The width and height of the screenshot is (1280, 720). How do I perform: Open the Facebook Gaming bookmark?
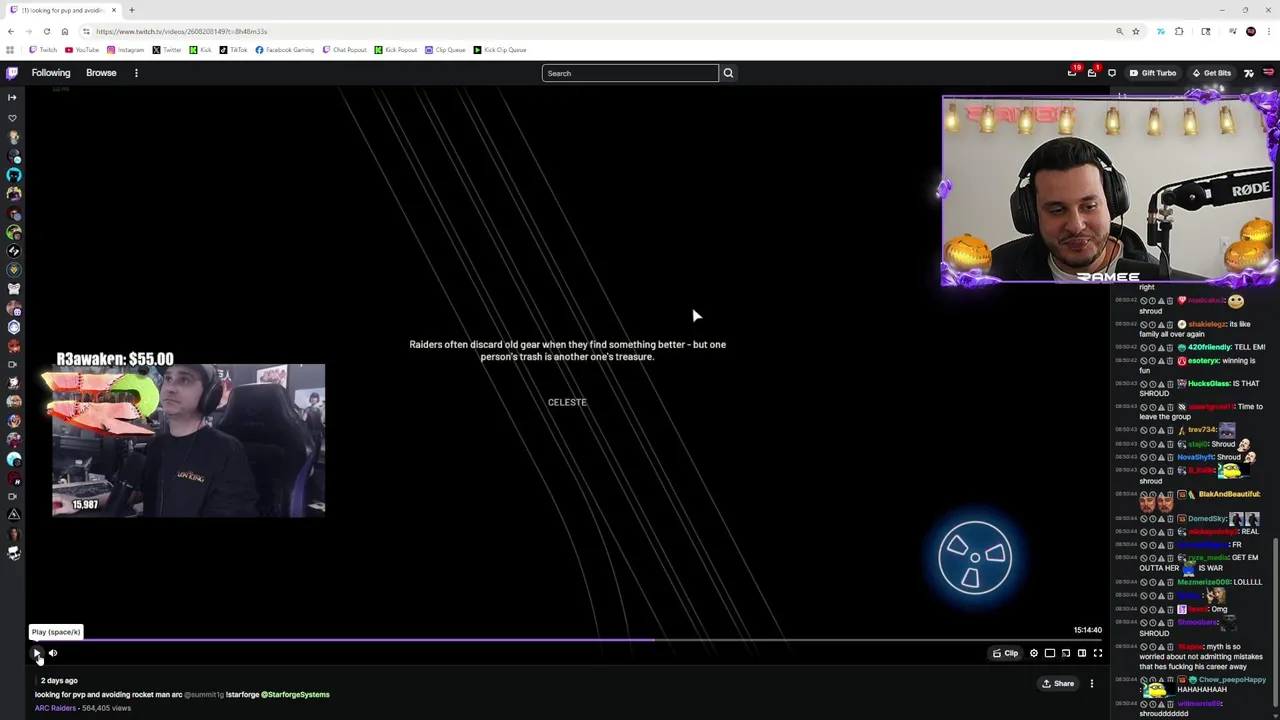click(x=284, y=50)
